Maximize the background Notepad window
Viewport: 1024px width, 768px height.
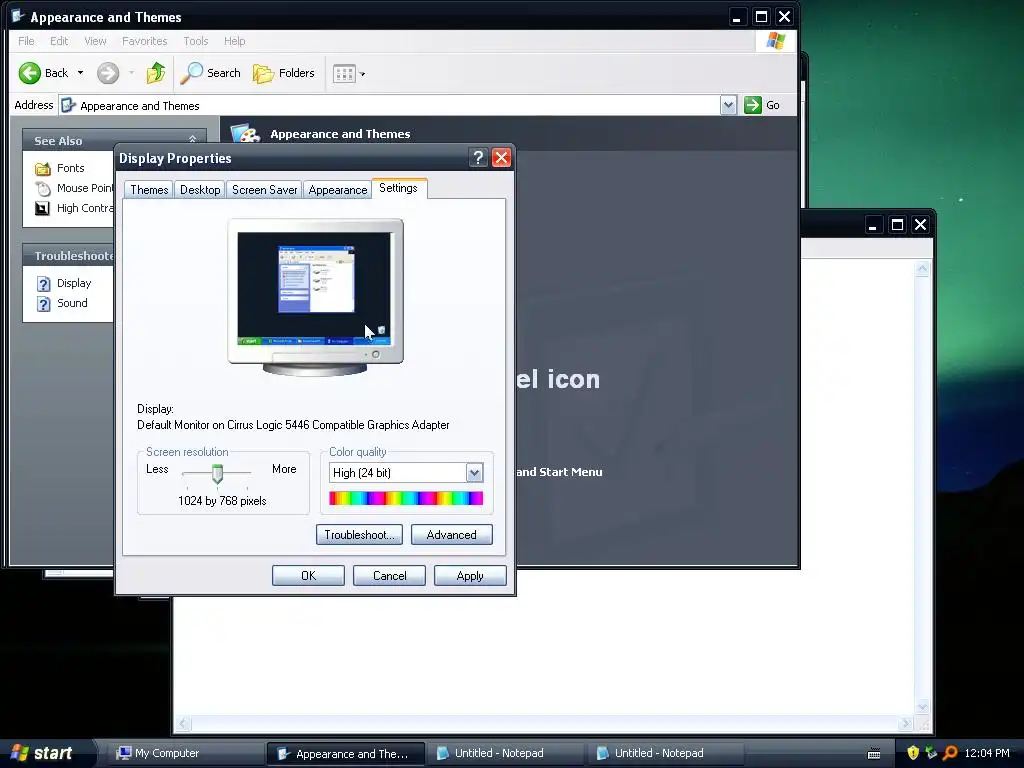897,225
